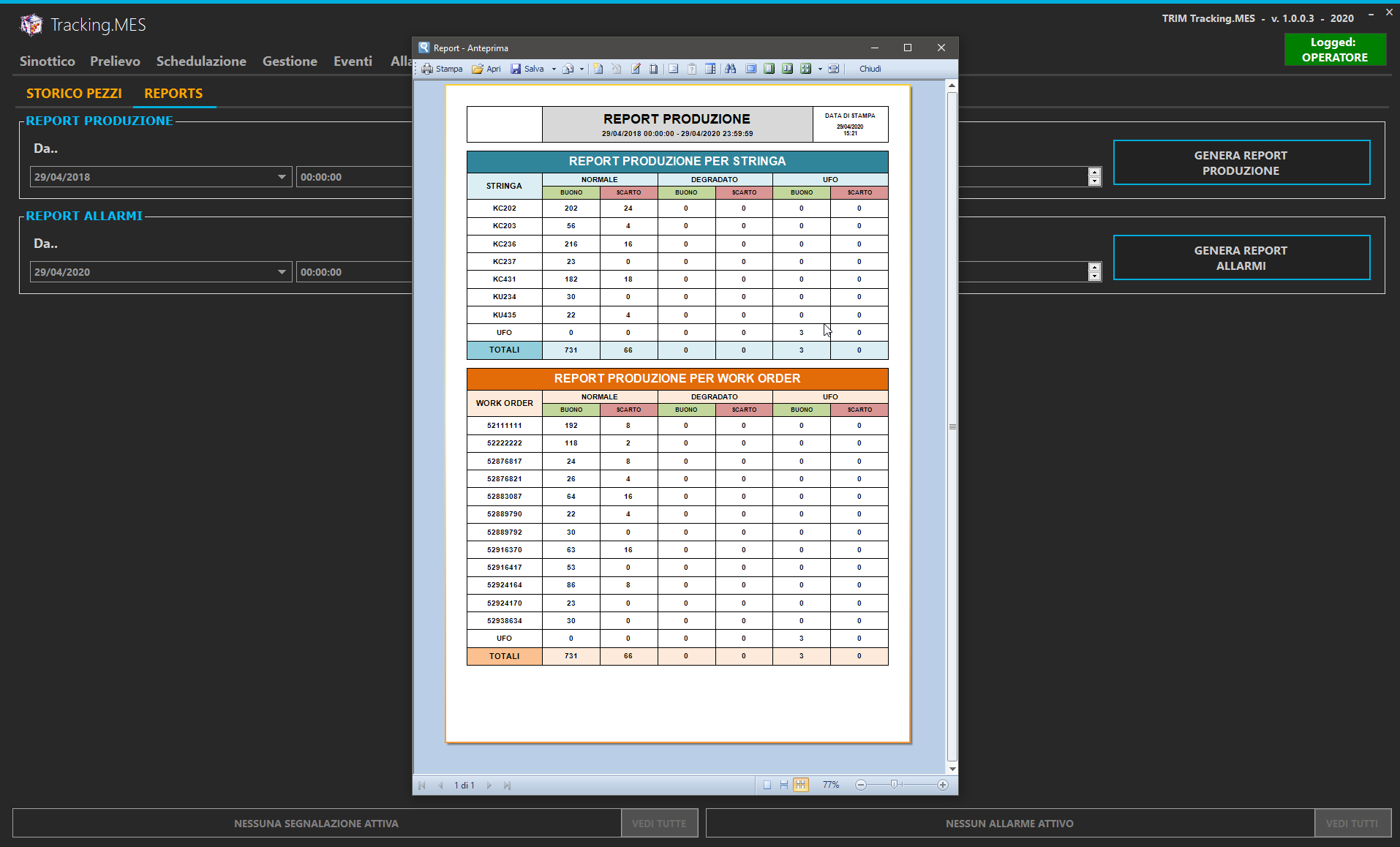Click the page margins icon before Chiudi
1400x847 pixels.
click(x=834, y=69)
